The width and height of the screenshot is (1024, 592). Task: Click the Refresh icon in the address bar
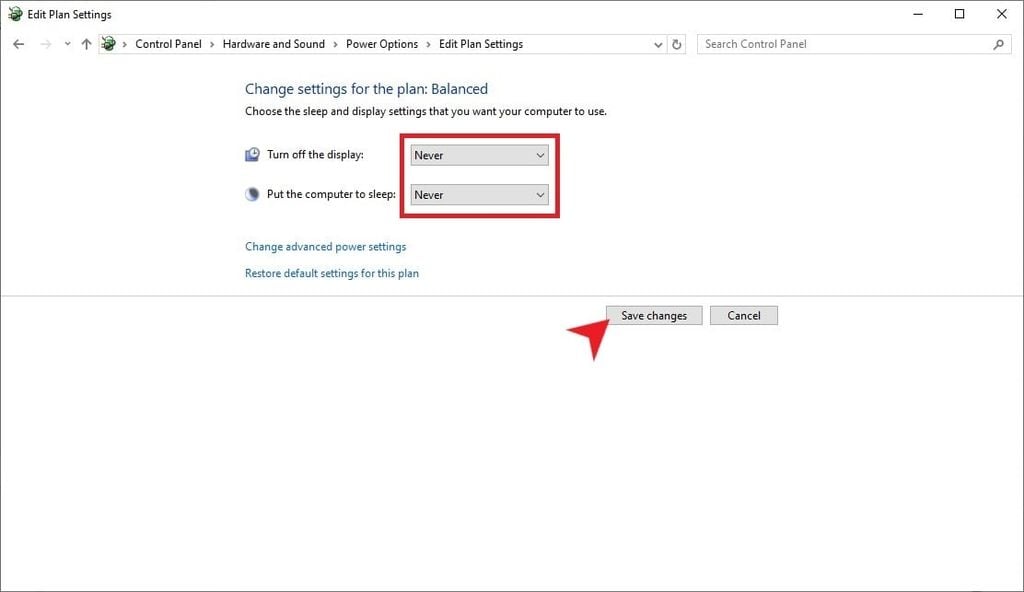(677, 43)
